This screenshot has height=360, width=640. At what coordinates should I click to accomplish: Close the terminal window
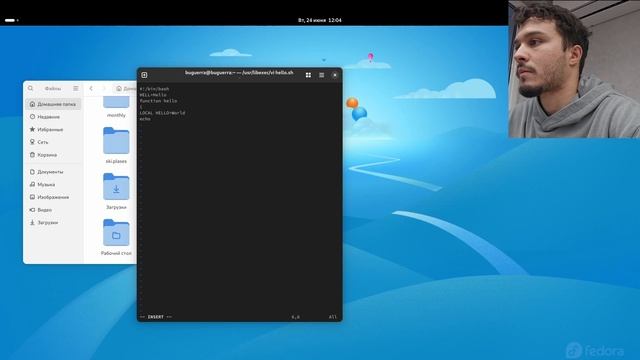tap(335, 75)
